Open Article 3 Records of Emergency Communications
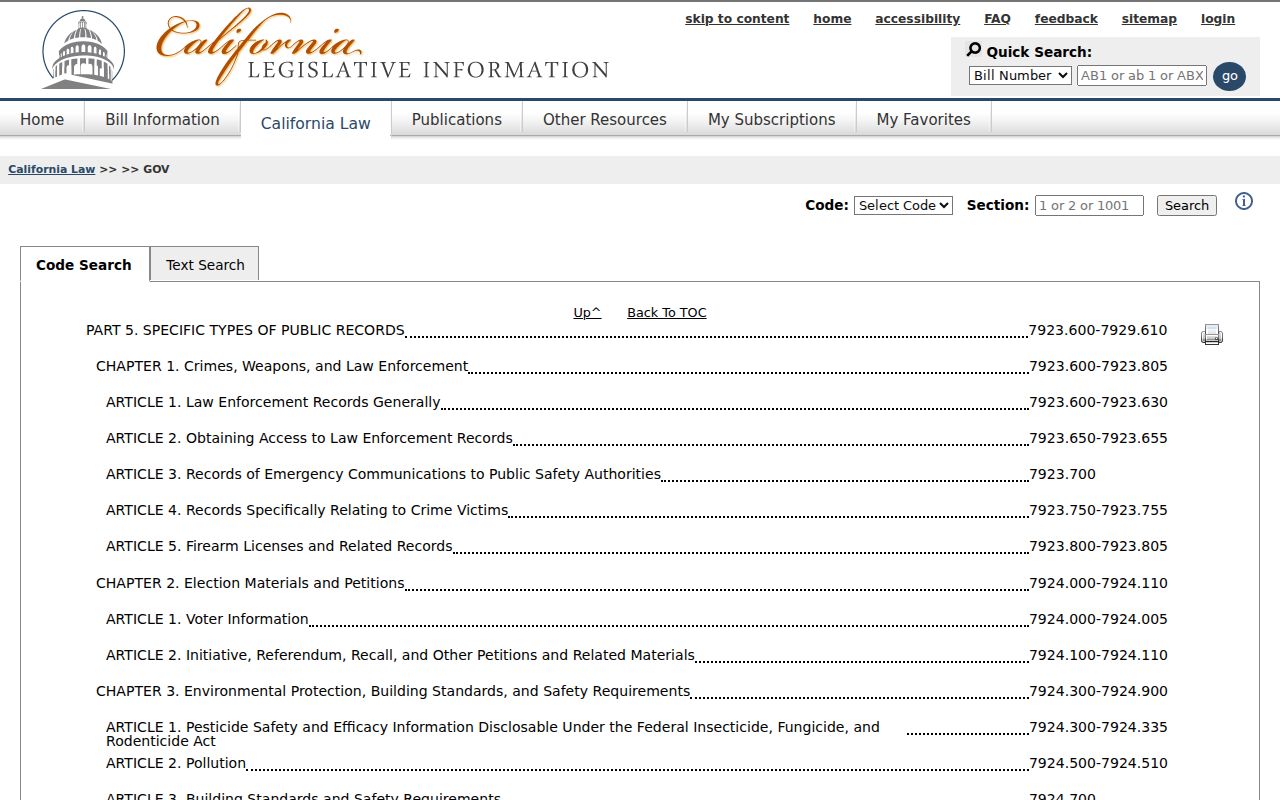The height and width of the screenshot is (800, 1280). tap(383, 474)
